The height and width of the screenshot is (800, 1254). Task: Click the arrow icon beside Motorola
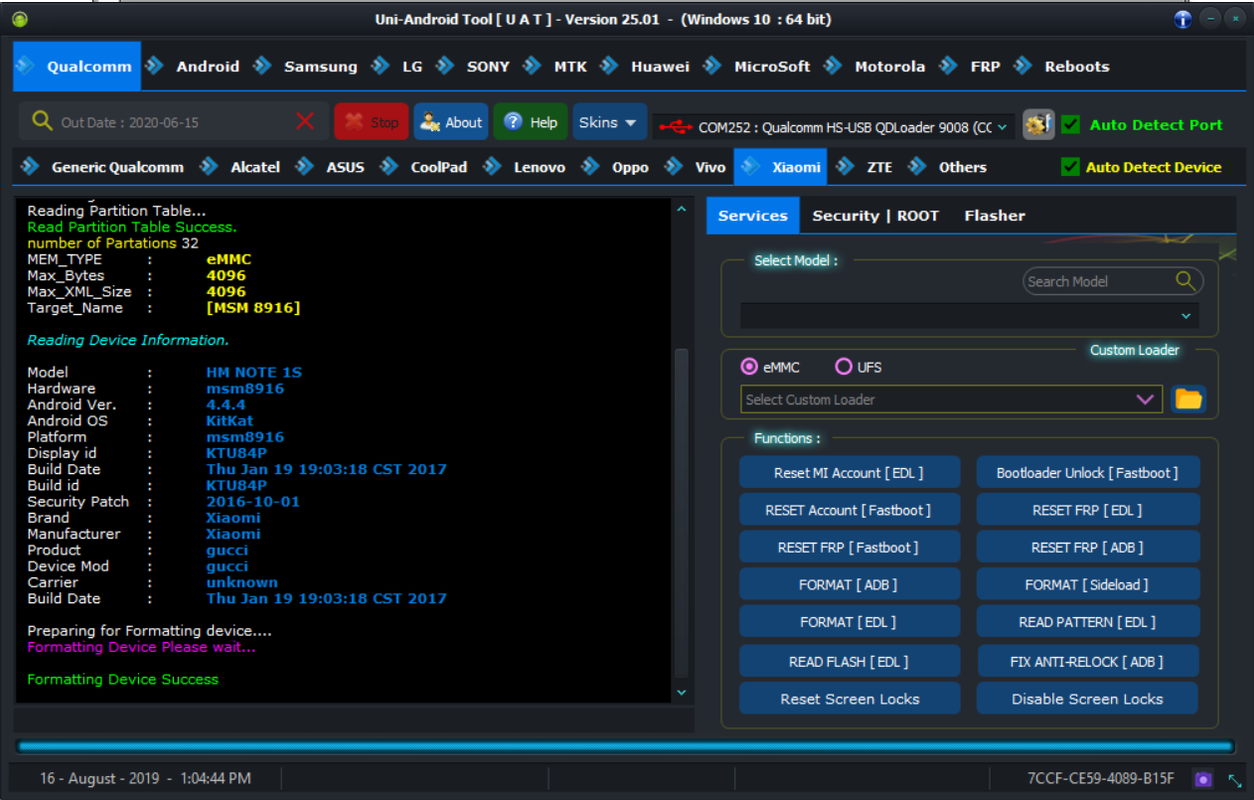833,66
